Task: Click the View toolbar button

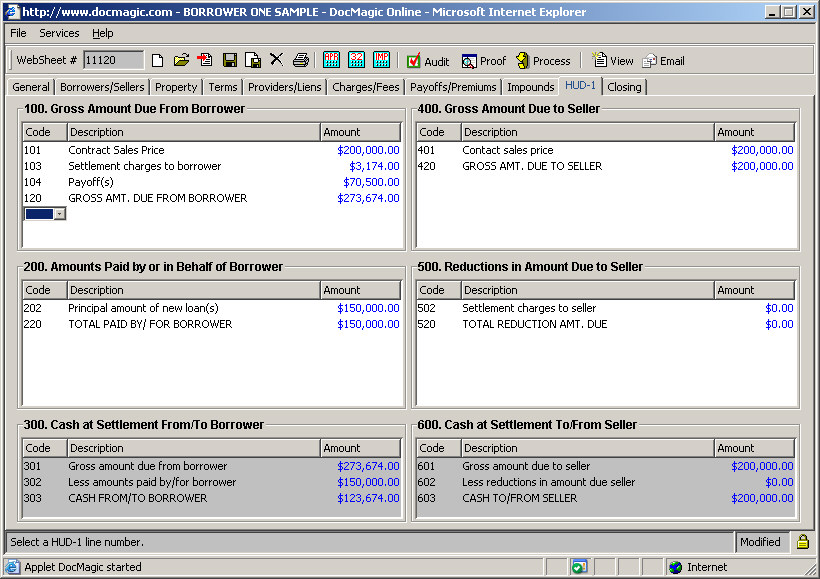Action: [612, 61]
